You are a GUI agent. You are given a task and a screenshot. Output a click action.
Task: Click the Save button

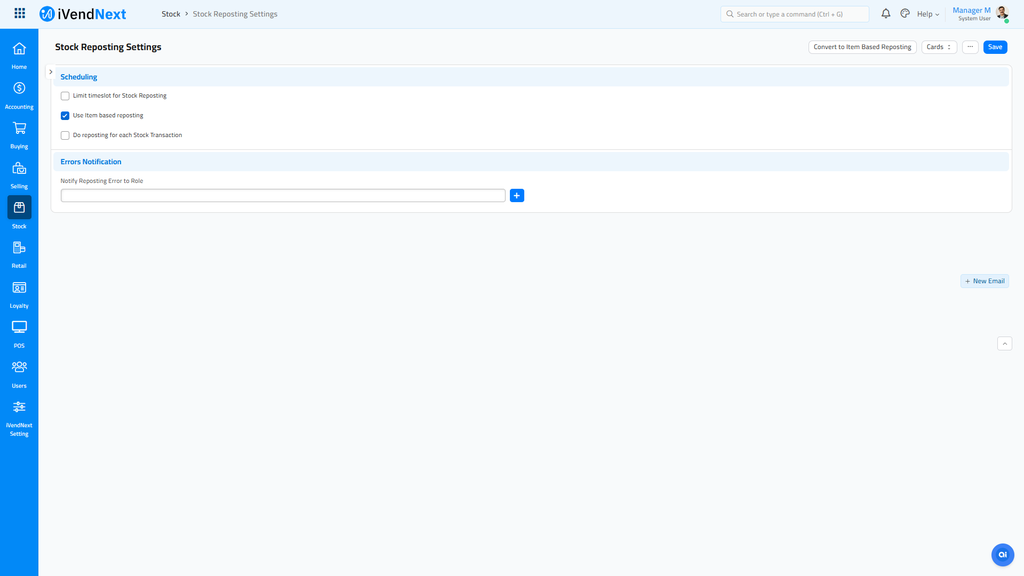pyautogui.click(x=994, y=46)
